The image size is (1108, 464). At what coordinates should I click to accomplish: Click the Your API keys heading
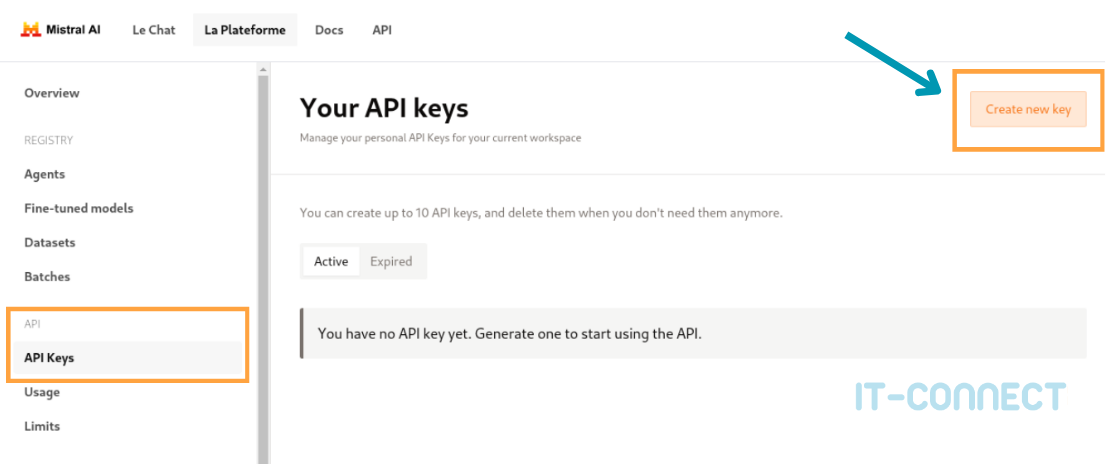(384, 108)
